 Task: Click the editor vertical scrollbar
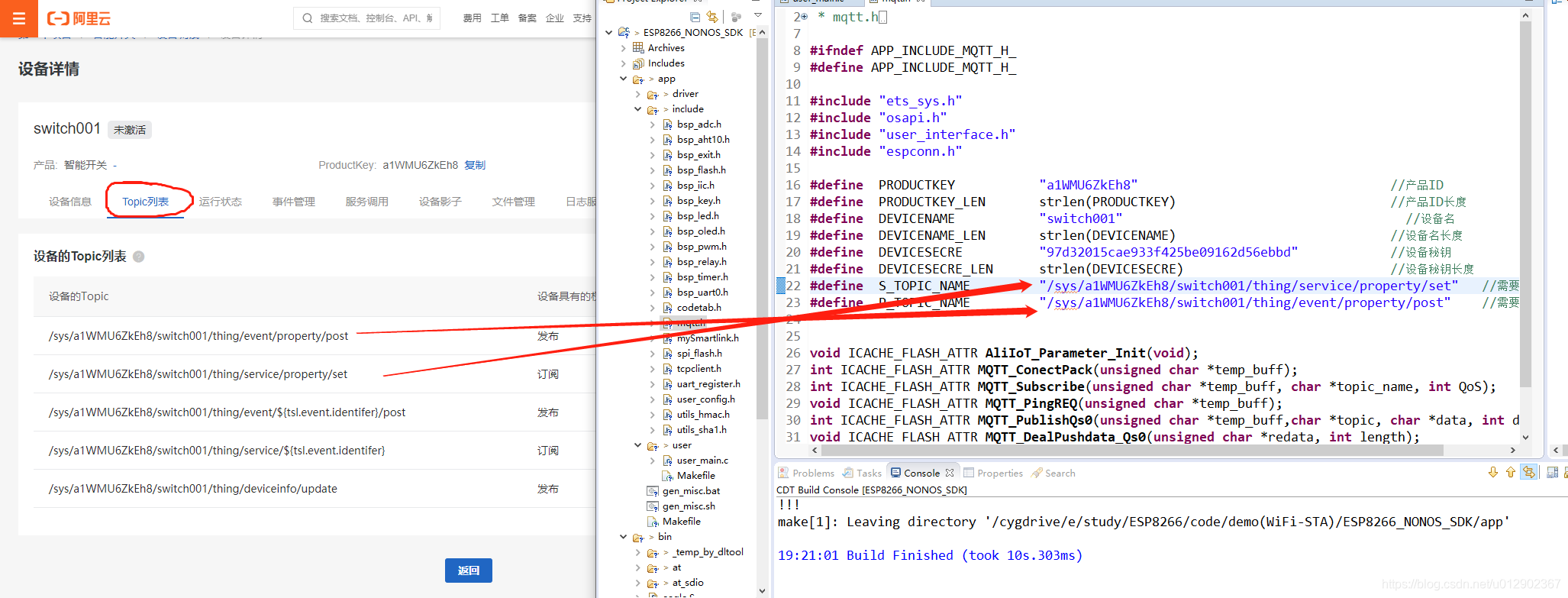(1525, 205)
